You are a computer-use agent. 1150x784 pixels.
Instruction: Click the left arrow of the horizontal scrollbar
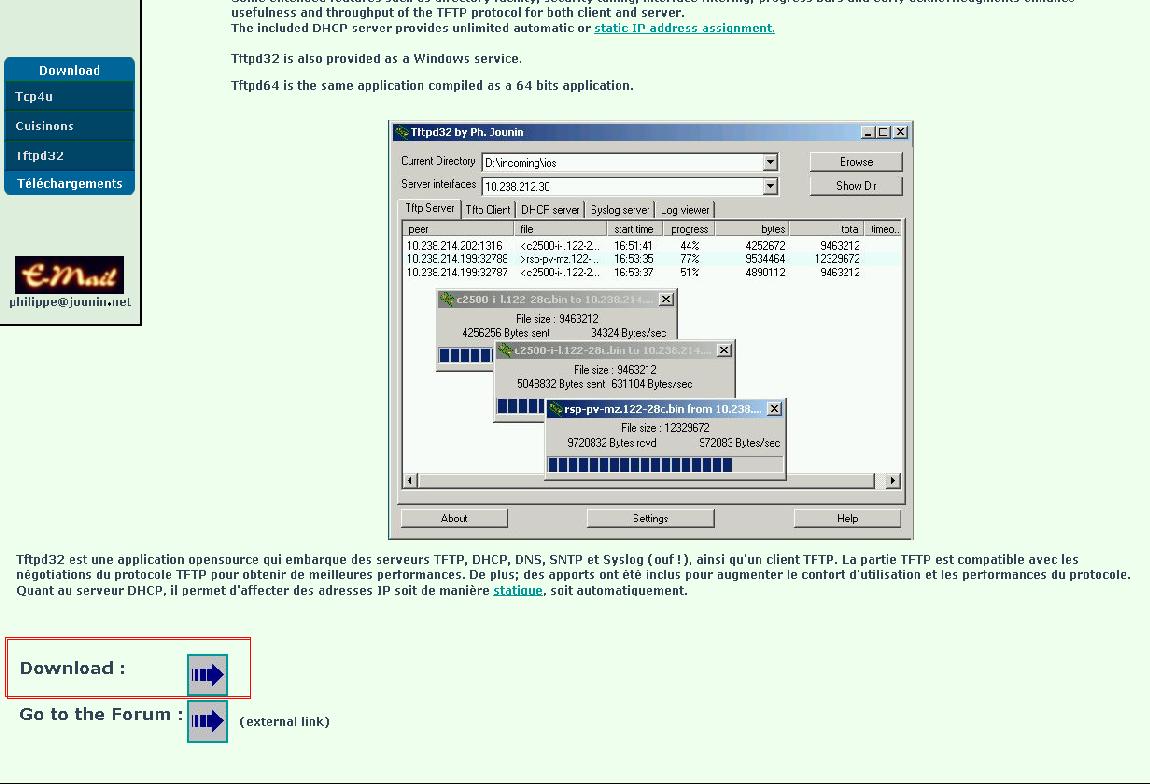click(x=411, y=480)
